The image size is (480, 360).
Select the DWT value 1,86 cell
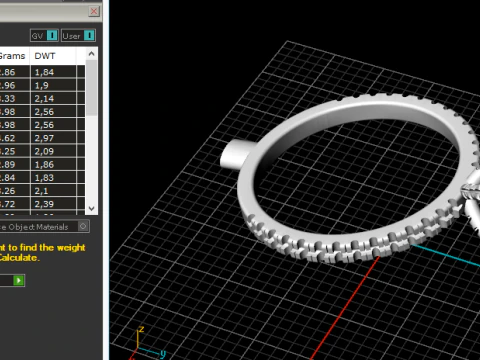tap(53, 164)
